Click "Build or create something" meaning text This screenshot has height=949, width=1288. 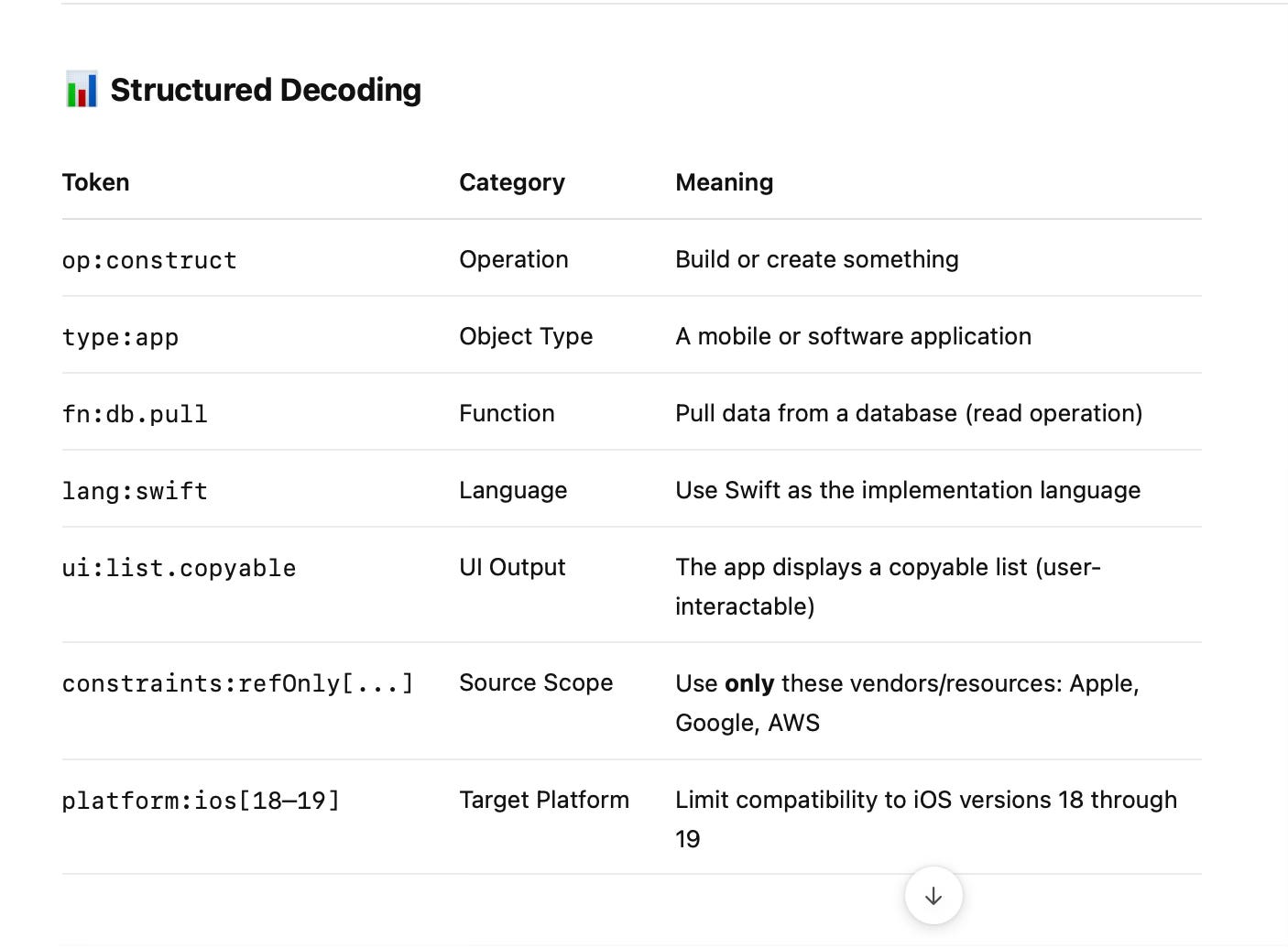(x=816, y=259)
